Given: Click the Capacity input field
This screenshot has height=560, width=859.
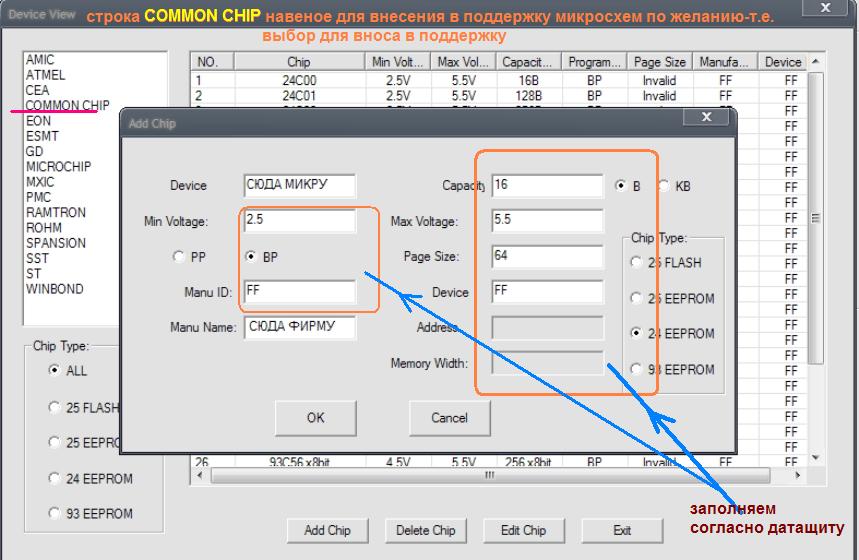Looking at the screenshot, I should click(547, 185).
